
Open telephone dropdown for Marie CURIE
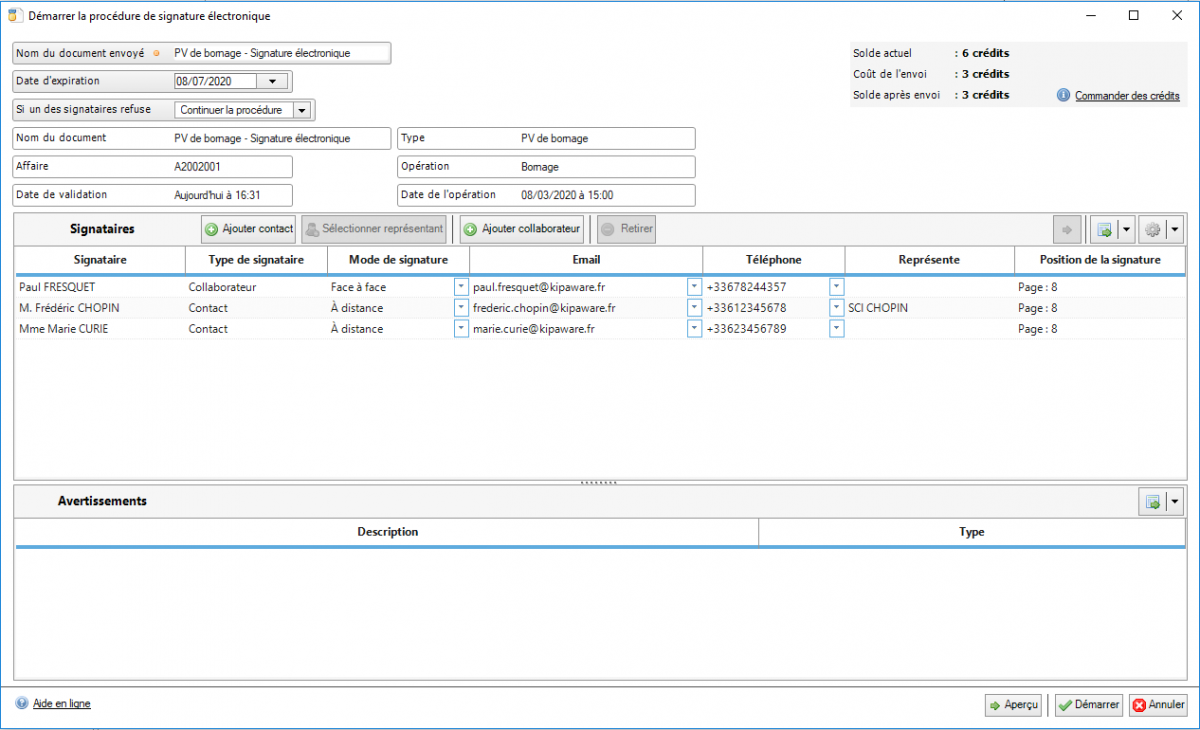point(837,329)
